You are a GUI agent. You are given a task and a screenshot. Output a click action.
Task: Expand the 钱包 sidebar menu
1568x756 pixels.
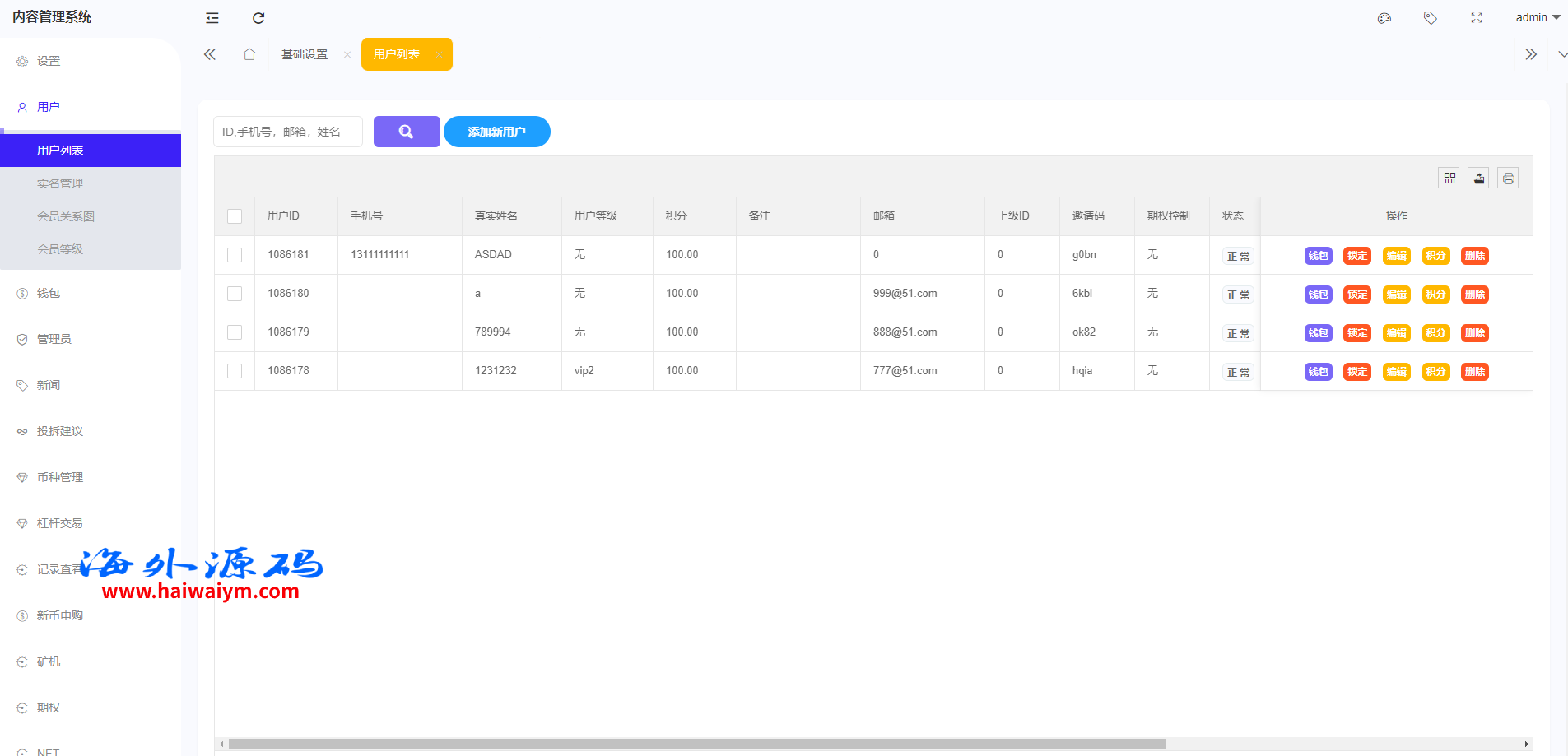coord(49,293)
